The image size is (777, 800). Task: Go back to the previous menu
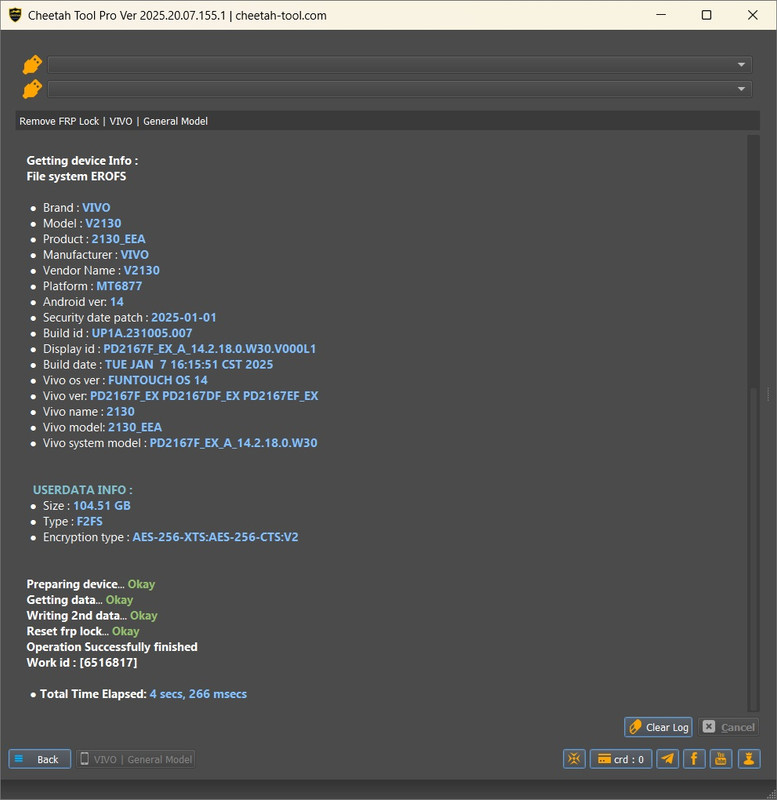click(40, 759)
